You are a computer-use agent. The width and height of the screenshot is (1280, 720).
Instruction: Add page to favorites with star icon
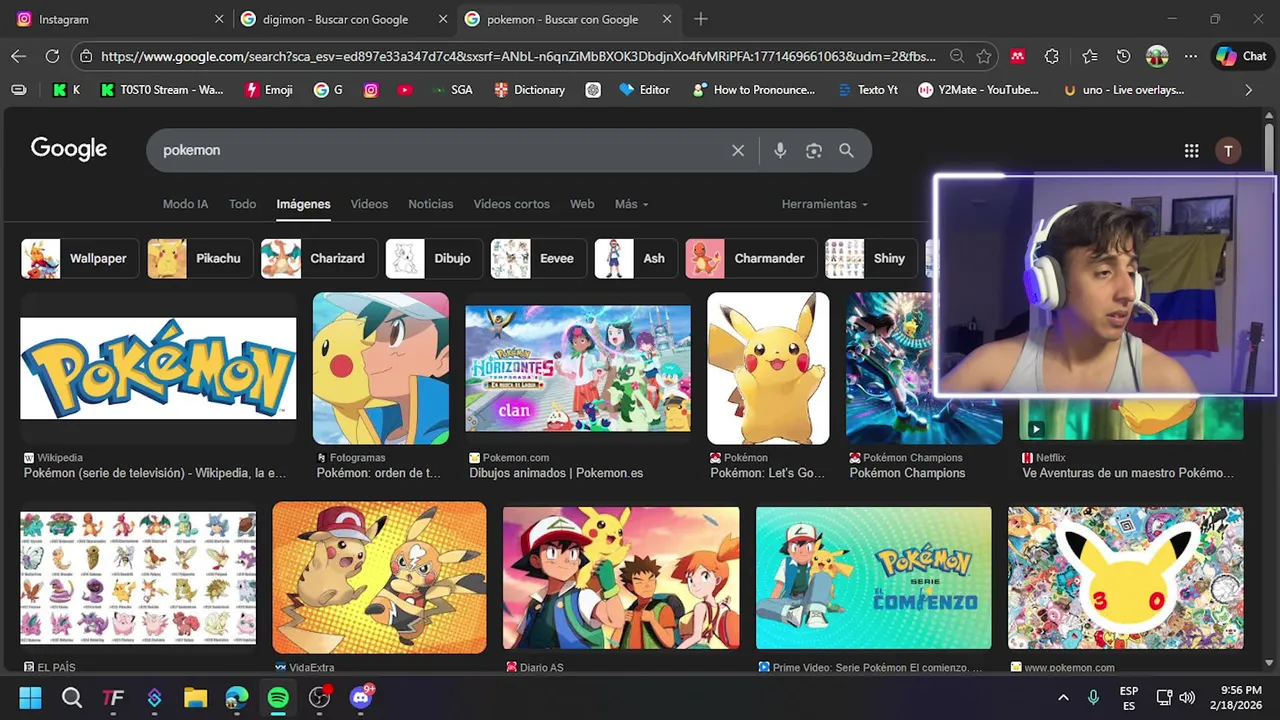984,56
